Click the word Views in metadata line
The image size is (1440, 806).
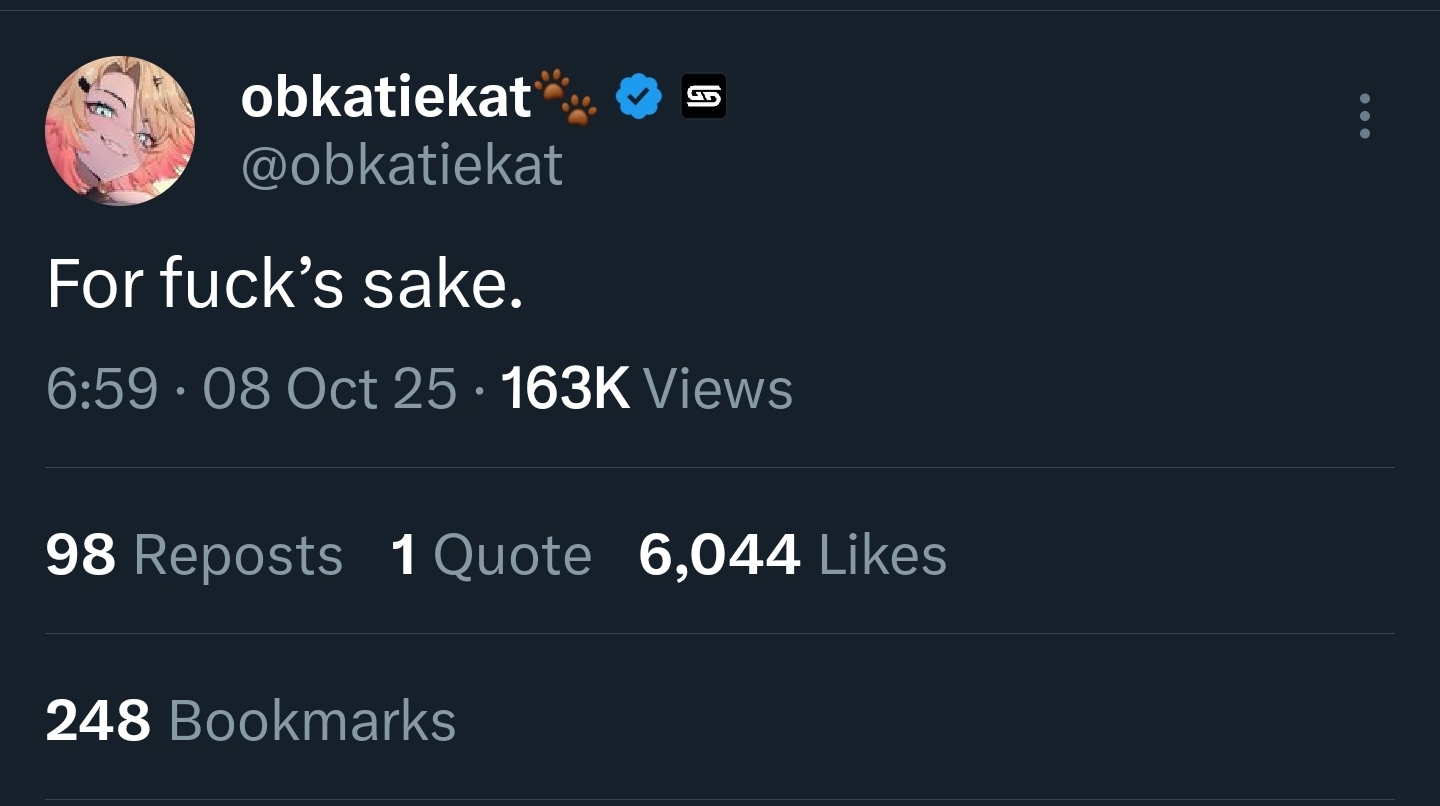(x=718, y=388)
